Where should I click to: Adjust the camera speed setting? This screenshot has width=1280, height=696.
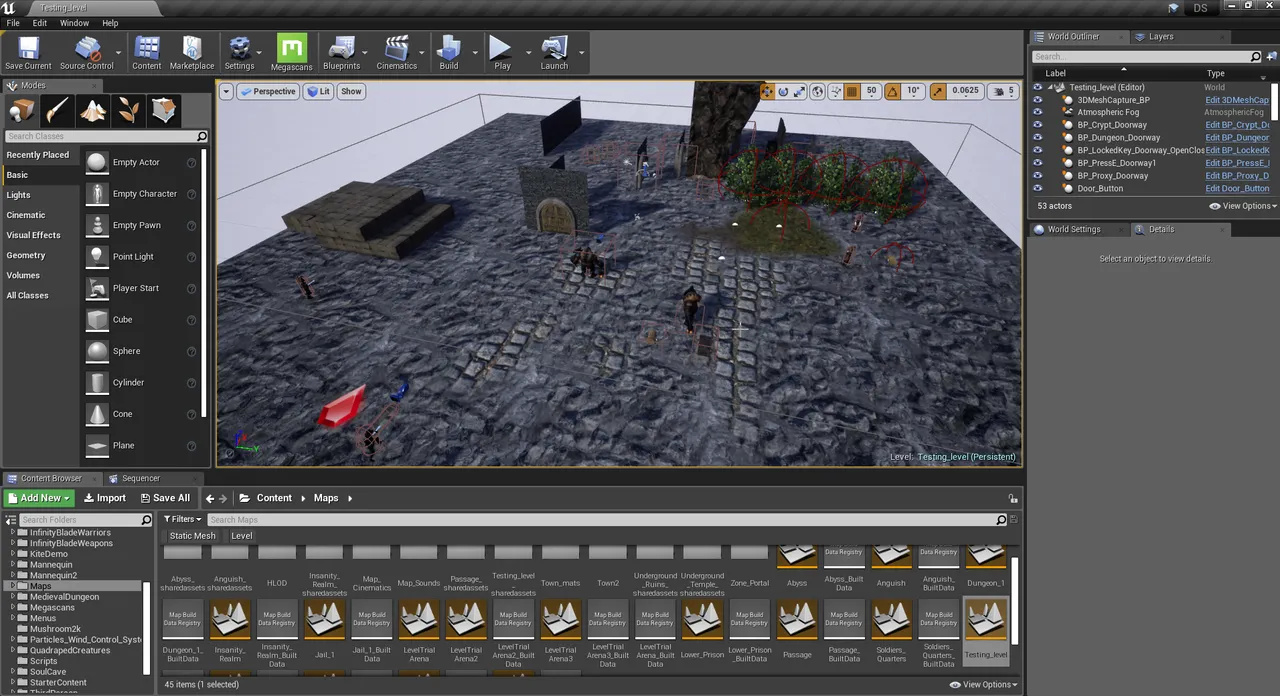point(1003,91)
